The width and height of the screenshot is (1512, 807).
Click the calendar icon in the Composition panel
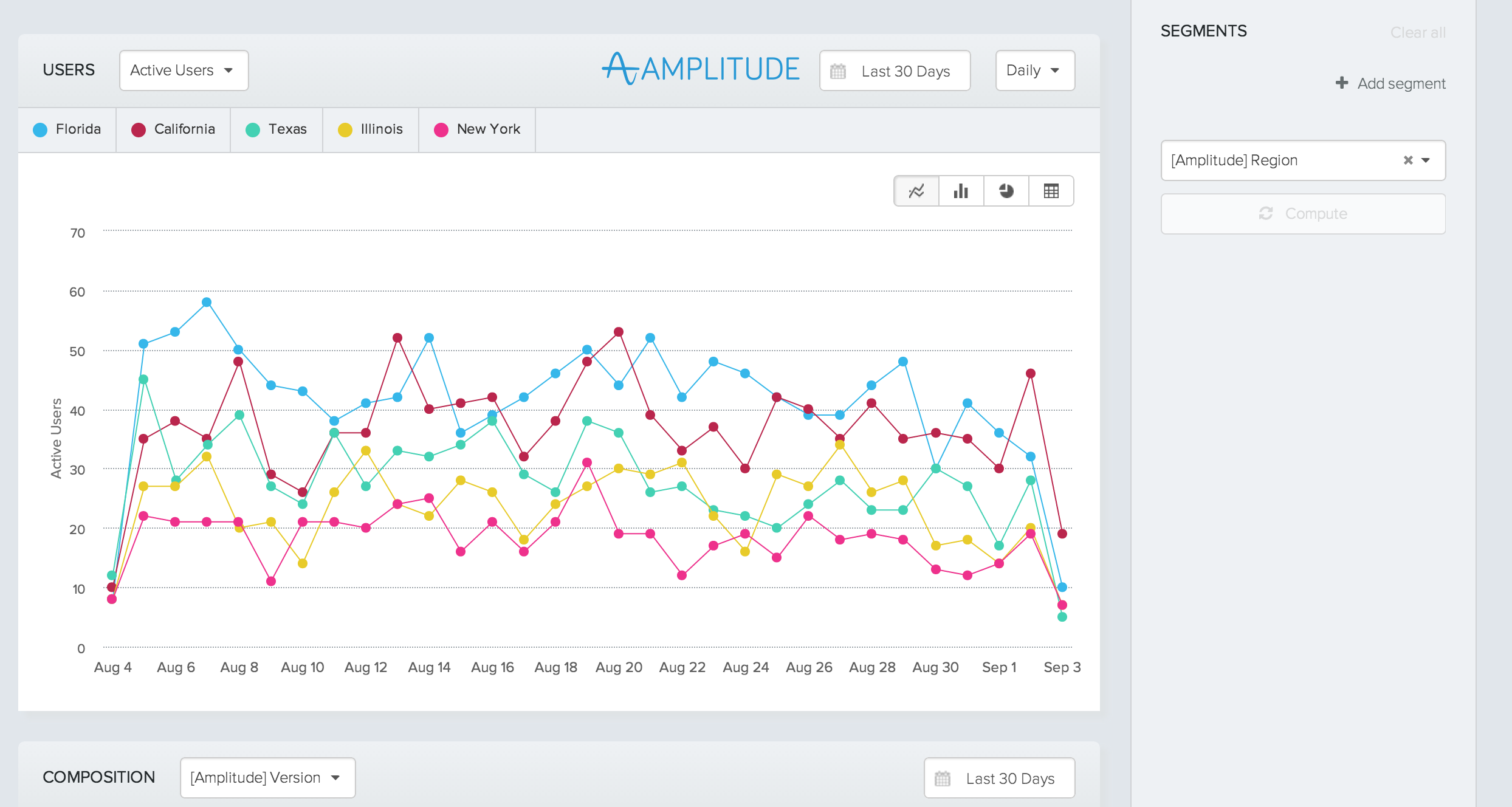943,778
